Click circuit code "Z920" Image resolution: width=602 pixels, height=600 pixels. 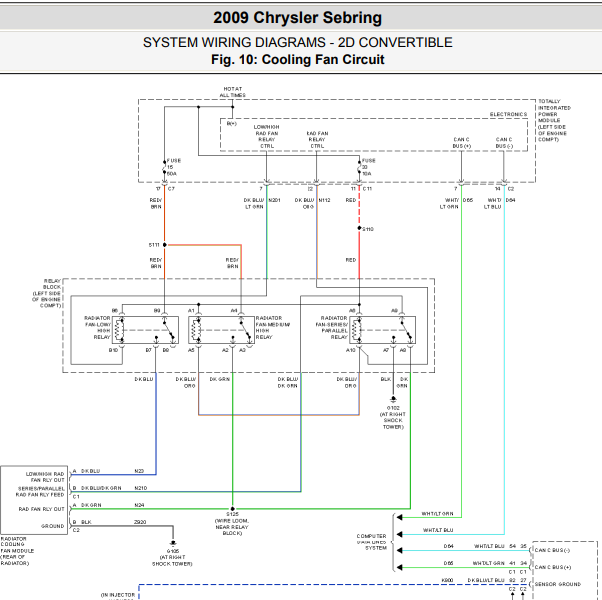pyautogui.click(x=140, y=522)
